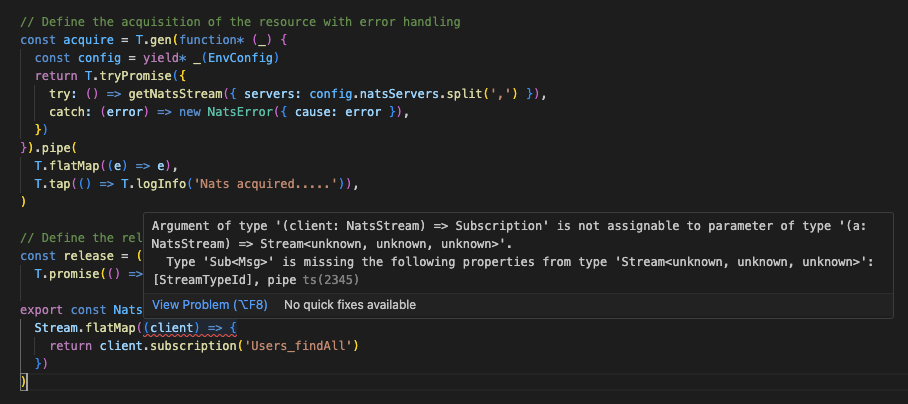Click the 'Define the rel' comment line
Viewport: 908px width, 404px height.
coord(81,238)
